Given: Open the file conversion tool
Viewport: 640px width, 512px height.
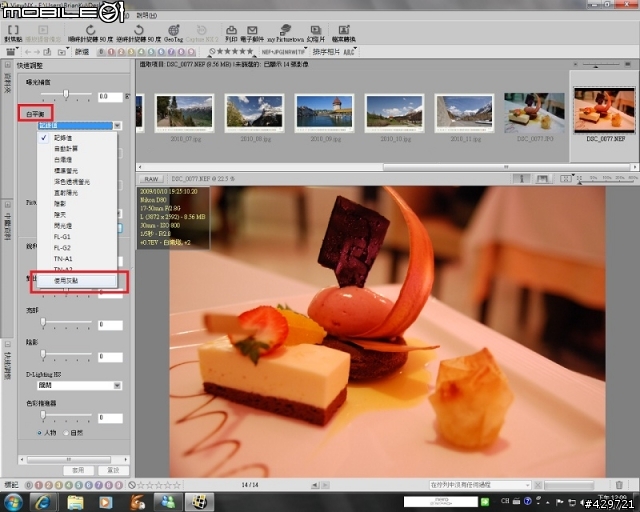Looking at the screenshot, I should [x=344, y=33].
